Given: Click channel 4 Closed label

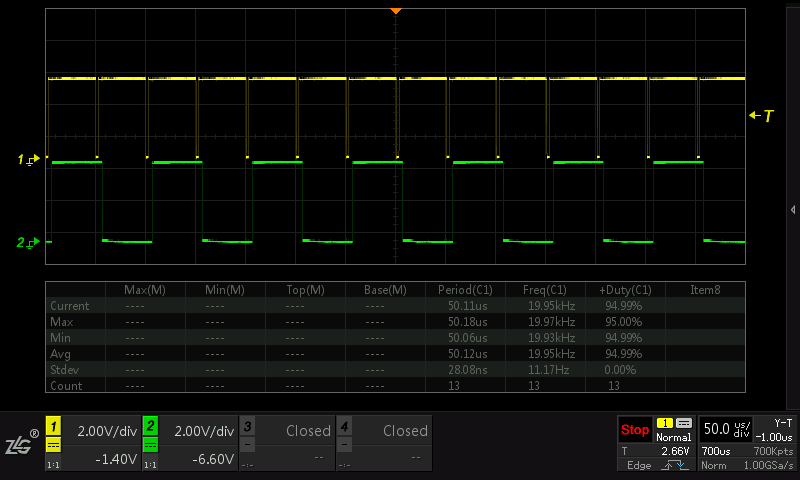Looking at the screenshot, I should tap(405, 431).
